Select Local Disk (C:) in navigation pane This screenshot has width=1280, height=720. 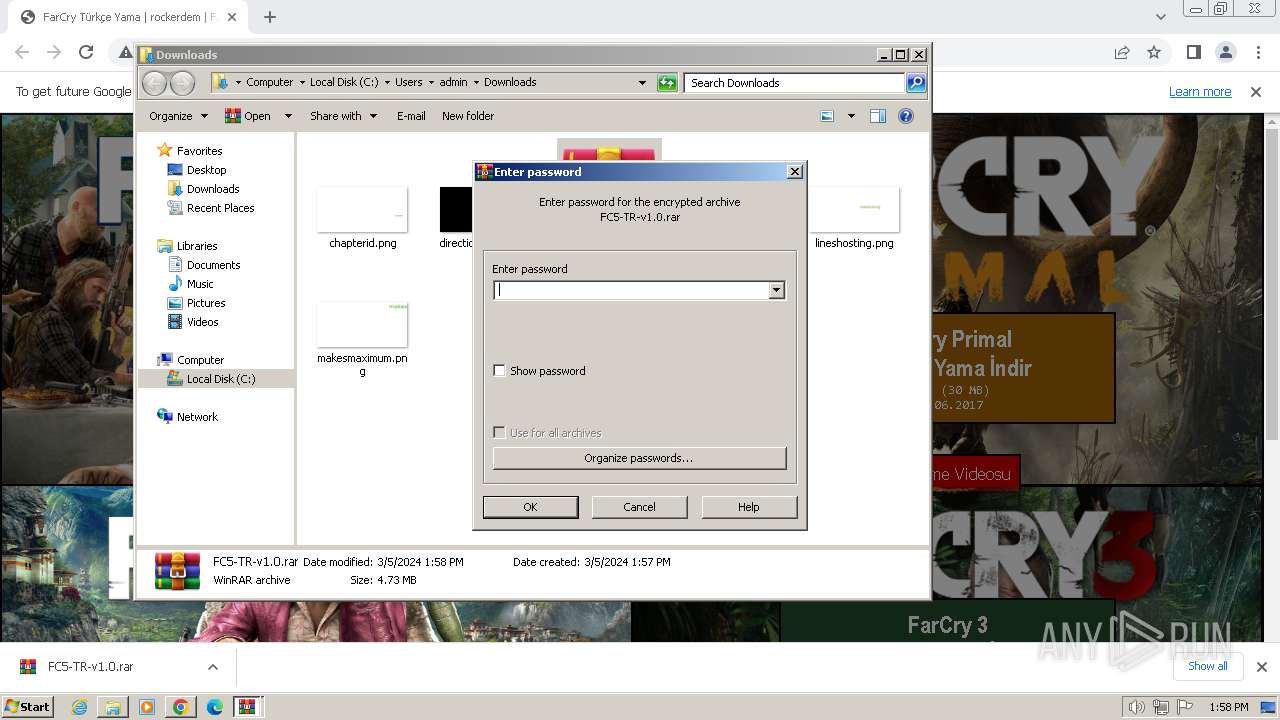coord(220,379)
